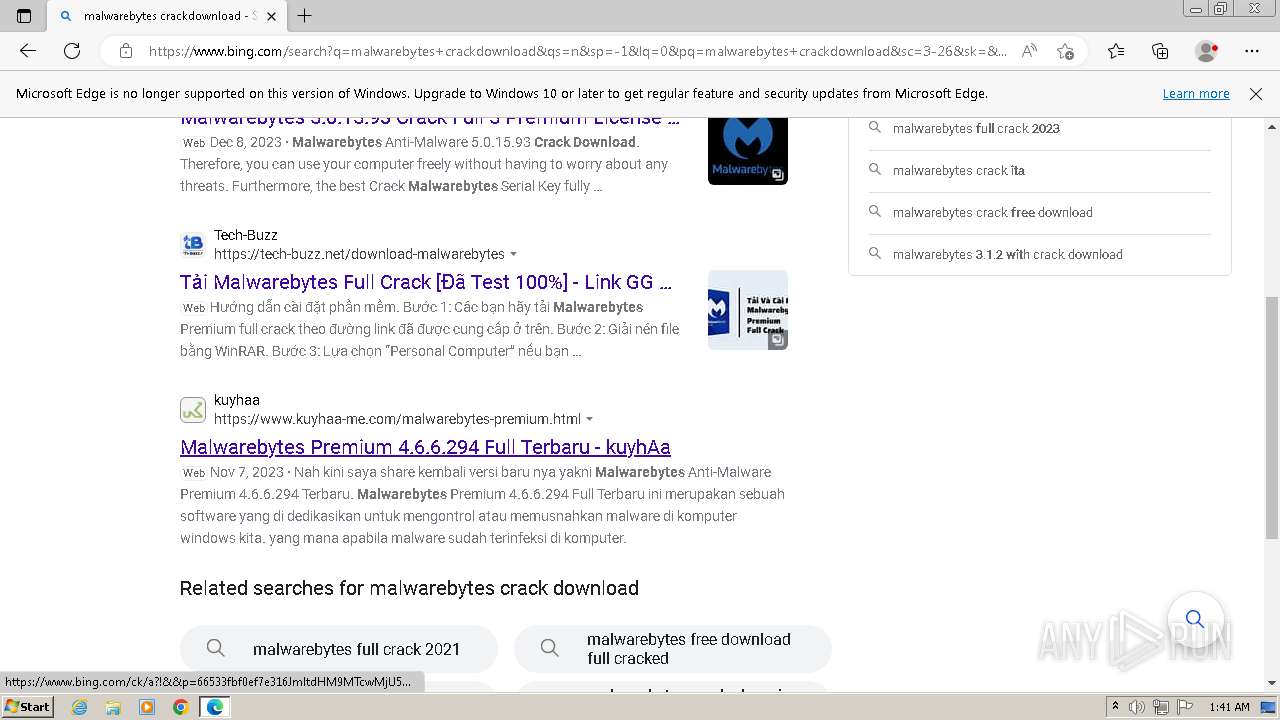Image resolution: width=1280 pixels, height=720 pixels.
Task: Open Malwarebytes Premium 4.6.6.294 kuyhAa result
Action: pos(425,447)
